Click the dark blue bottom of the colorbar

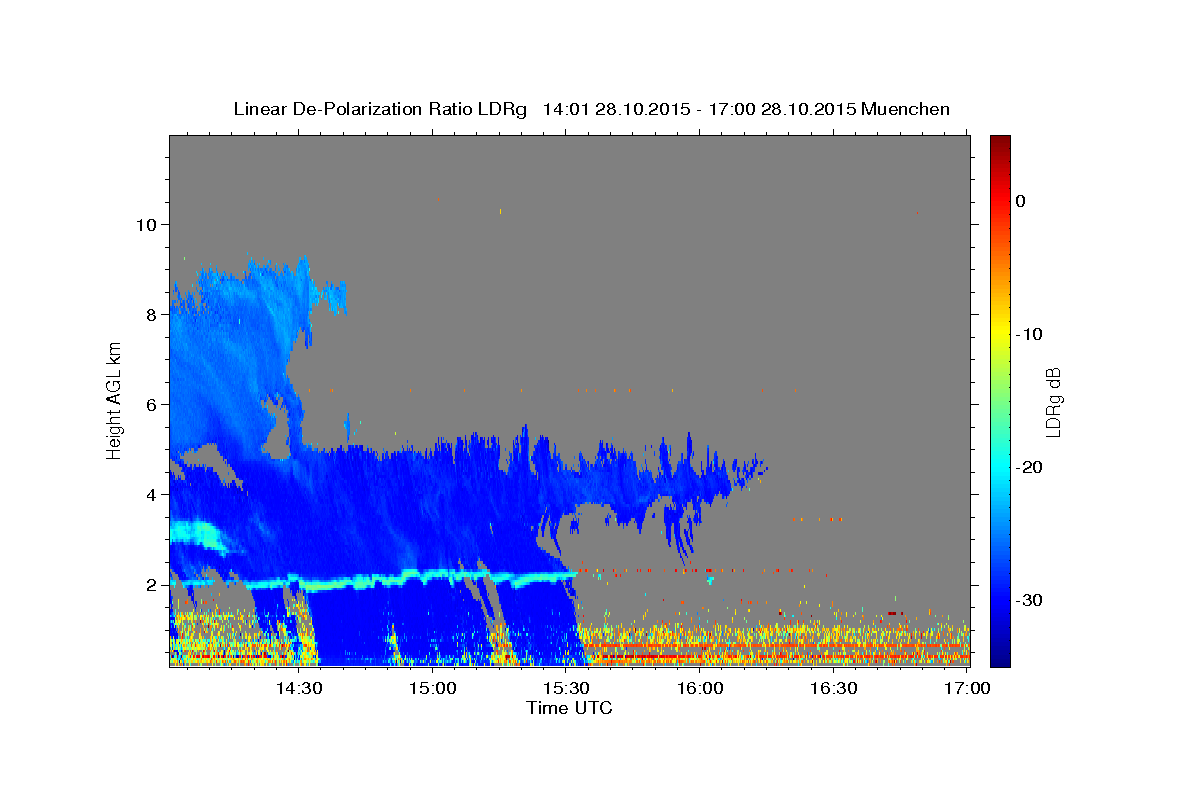click(1000, 655)
